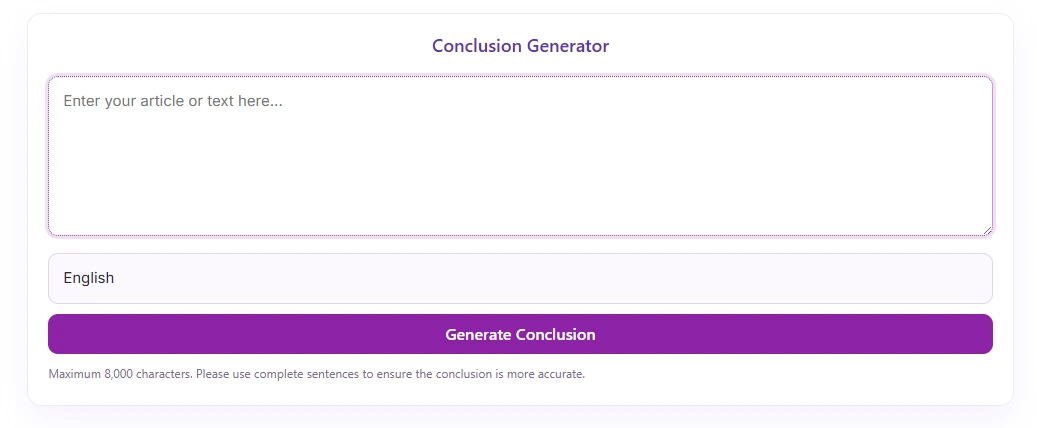Click the Conclusion Generator heading
This screenshot has width=1037, height=428.
click(x=520, y=46)
